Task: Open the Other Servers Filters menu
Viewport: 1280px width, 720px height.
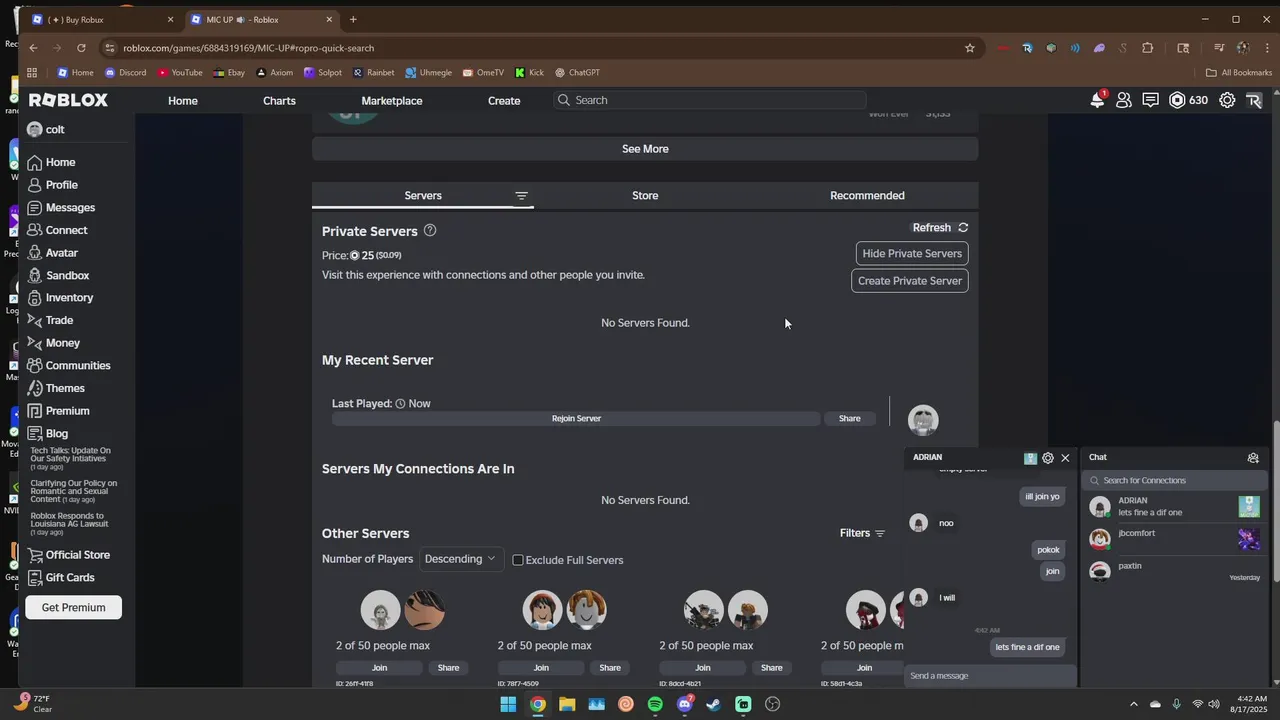Action: [x=862, y=533]
